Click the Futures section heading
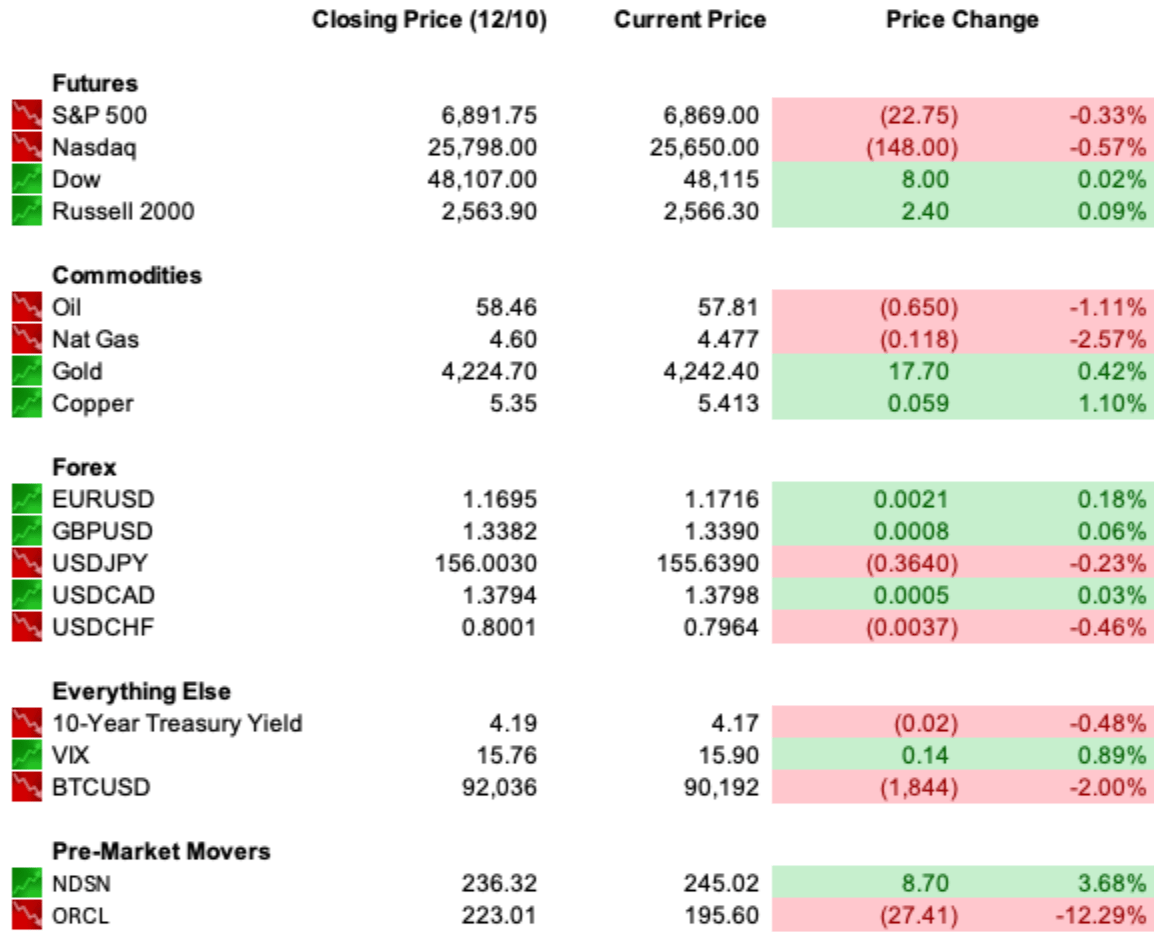The width and height of the screenshot is (1158, 938). [95, 83]
